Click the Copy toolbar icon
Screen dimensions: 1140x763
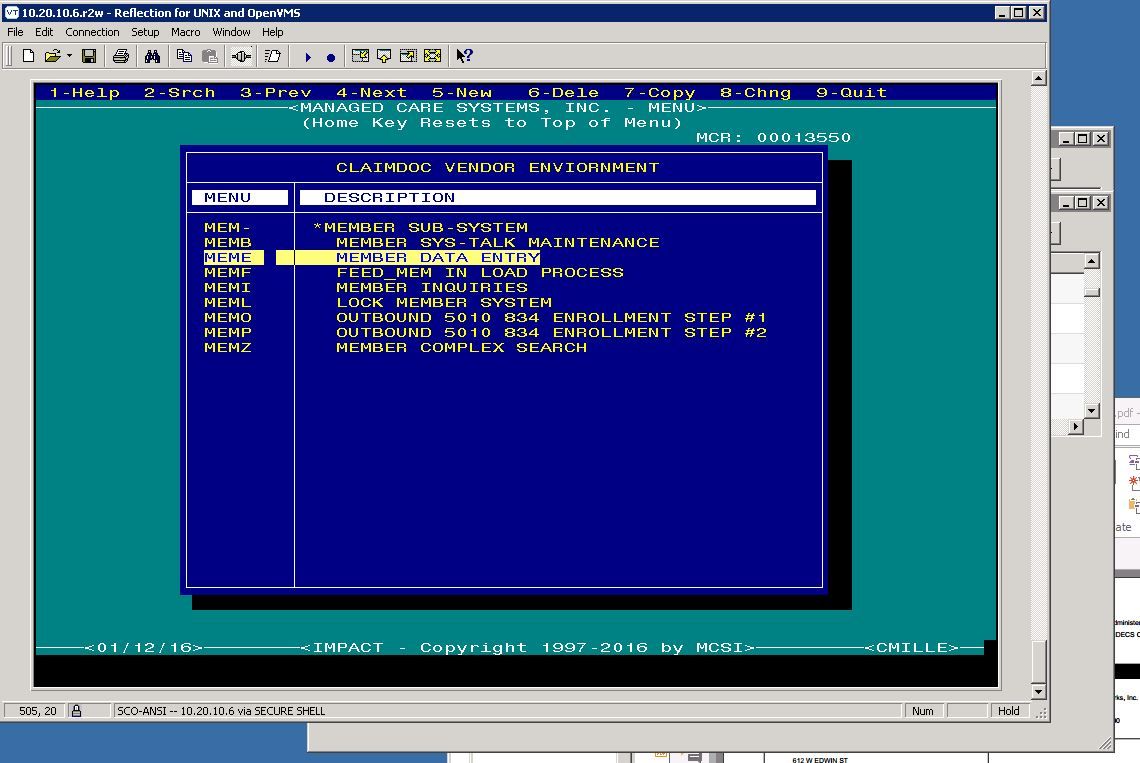pos(184,56)
